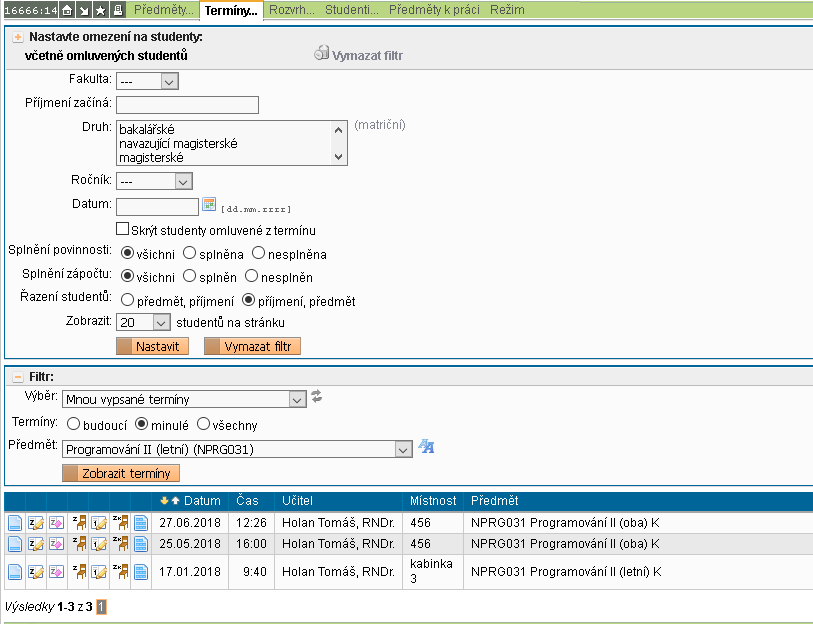Viewport: 813px width, 624px height.
Task: Click the Nastavit button
Action: pos(153,346)
